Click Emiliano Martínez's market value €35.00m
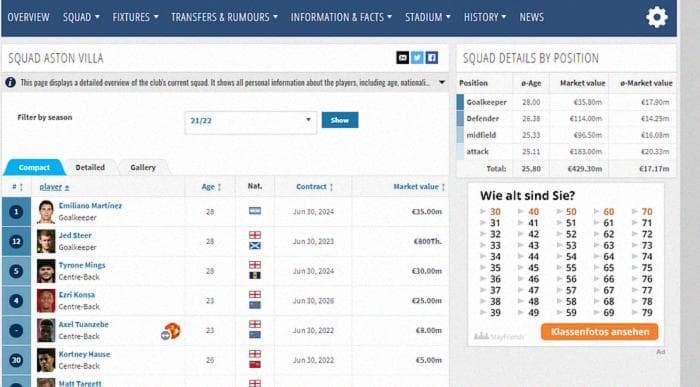Screen dimensions: 700x387 [427, 212]
